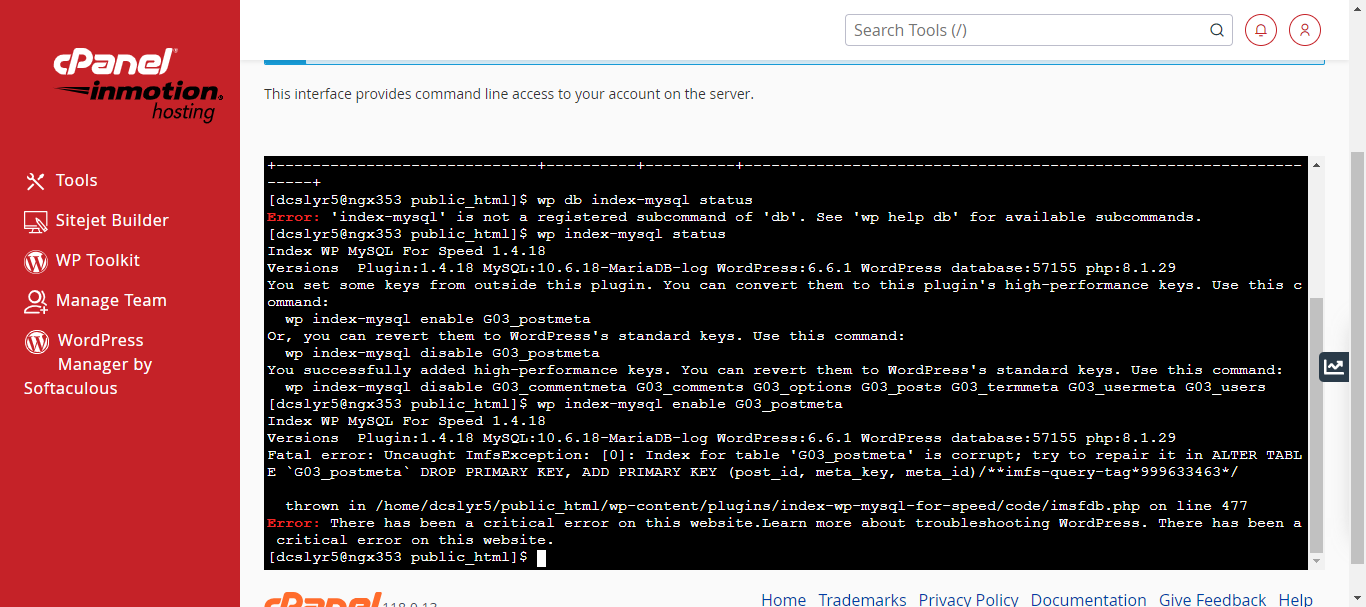Viewport: 1366px width, 607px height.
Task: Click the search magnifier icon
Action: pos(1217,30)
